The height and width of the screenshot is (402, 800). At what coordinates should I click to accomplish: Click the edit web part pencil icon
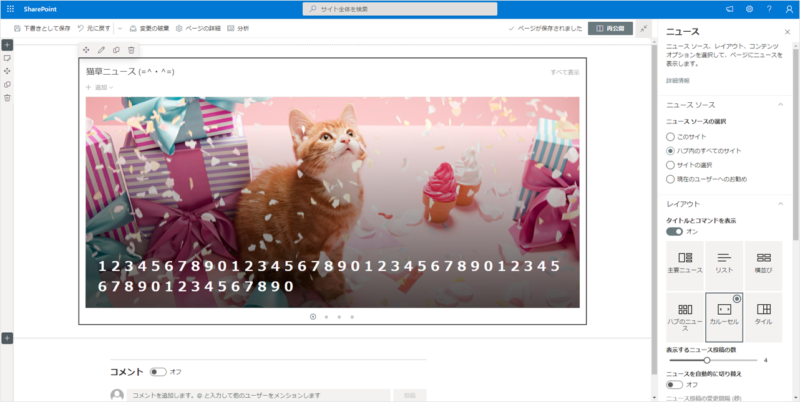[101, 50]
